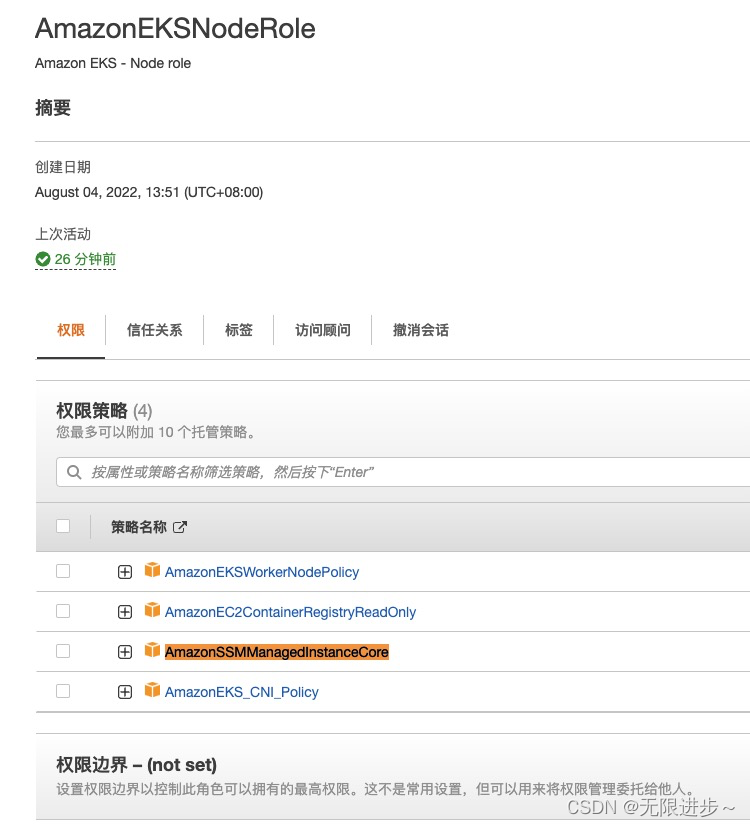Viewport: 750px width, 827px height.
Task: Open the AmazonEKS_CNI_Policy link
Action: coord(241,691)
